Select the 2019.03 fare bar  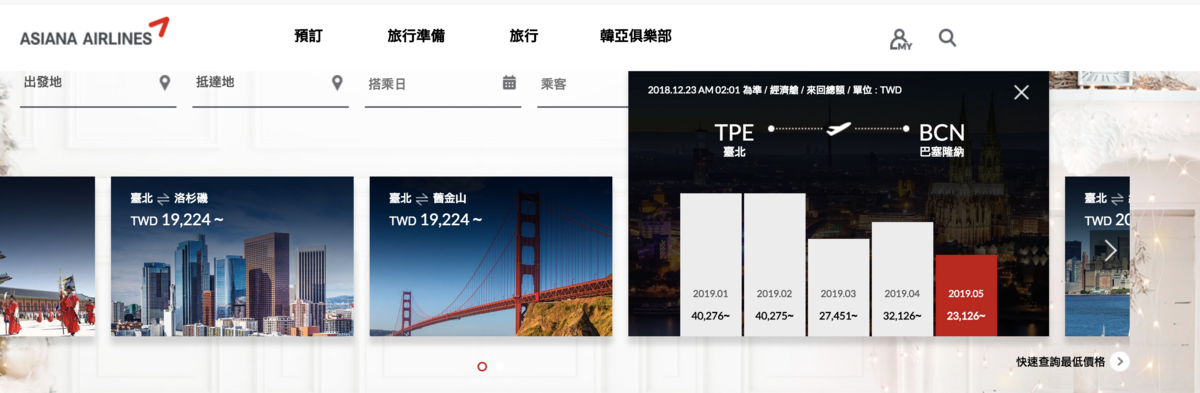pyautogui.click(x=839, y=287)
